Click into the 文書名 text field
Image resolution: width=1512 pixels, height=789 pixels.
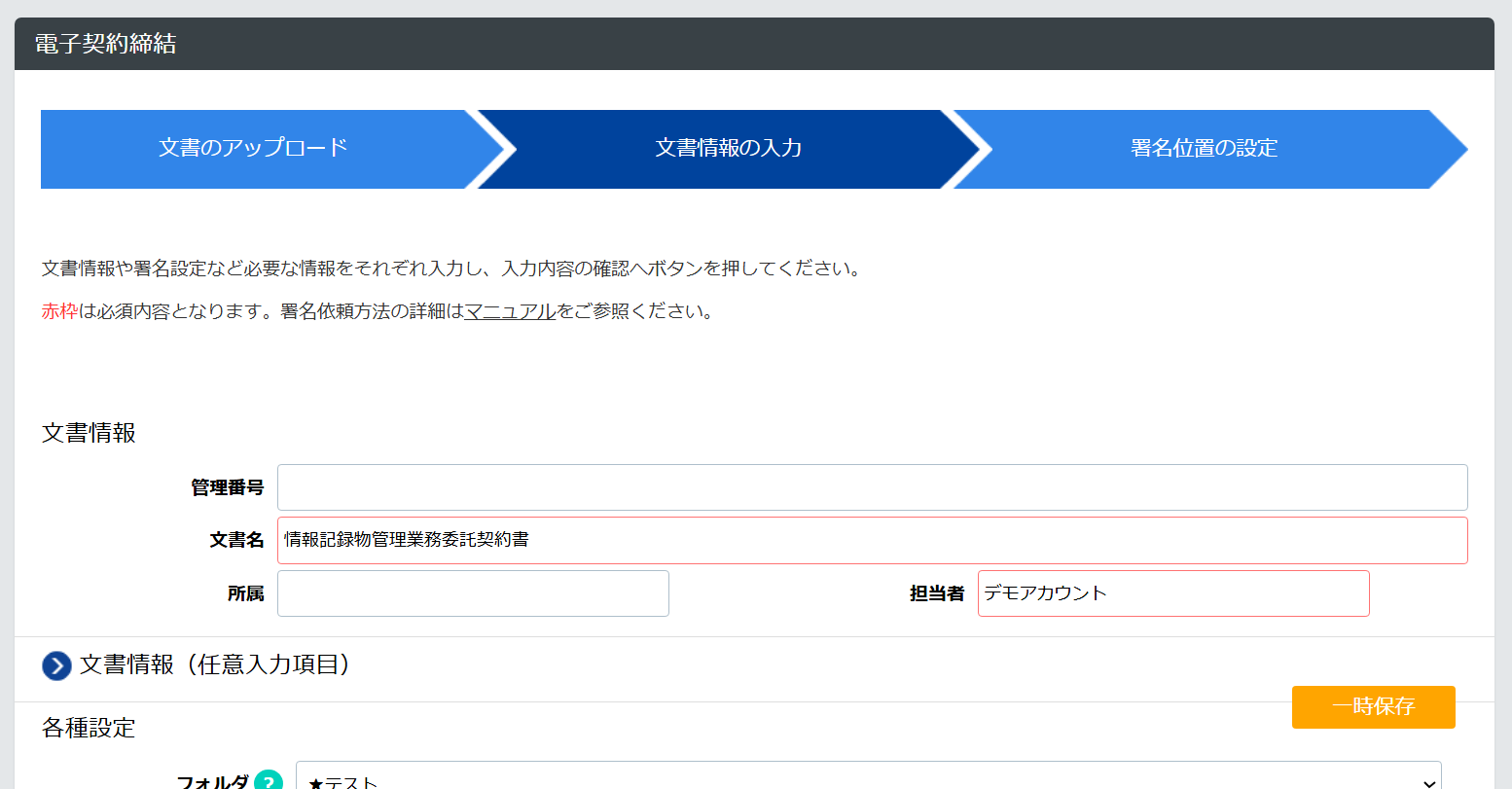click(872, 540)
